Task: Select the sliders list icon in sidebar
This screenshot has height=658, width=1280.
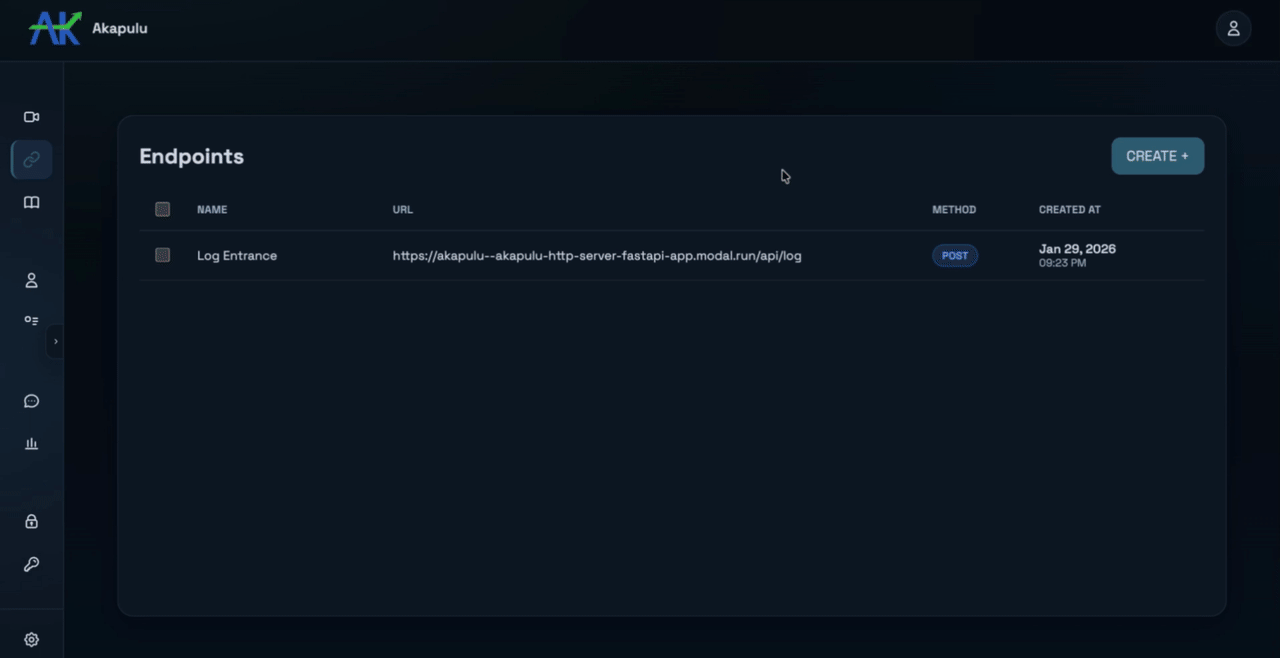Action: 31,320
